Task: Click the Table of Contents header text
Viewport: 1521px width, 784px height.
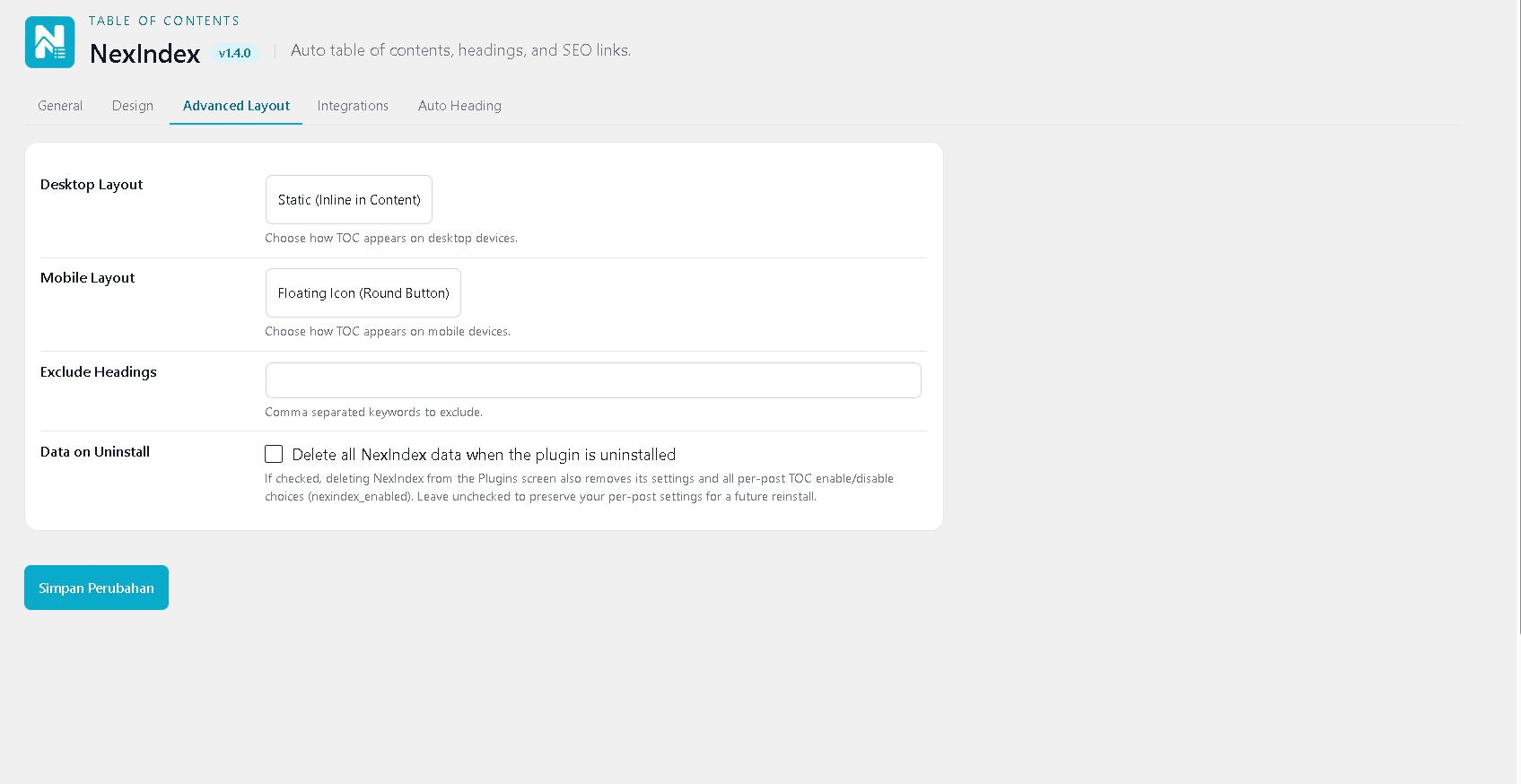Action: click(x=164, y=21)
